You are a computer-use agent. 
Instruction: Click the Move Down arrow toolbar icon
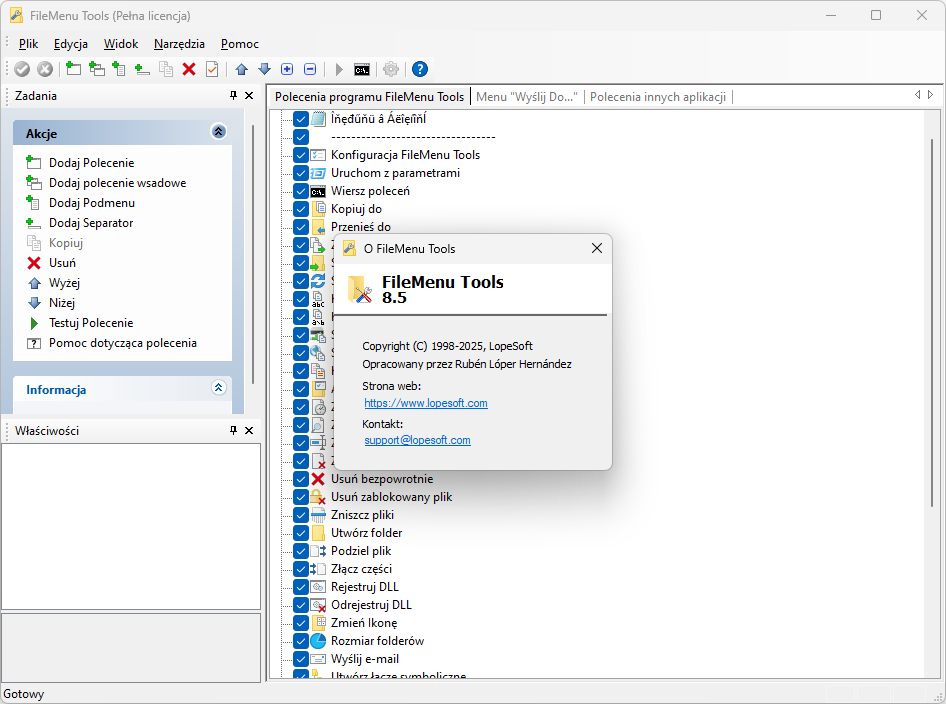point(264,69)
